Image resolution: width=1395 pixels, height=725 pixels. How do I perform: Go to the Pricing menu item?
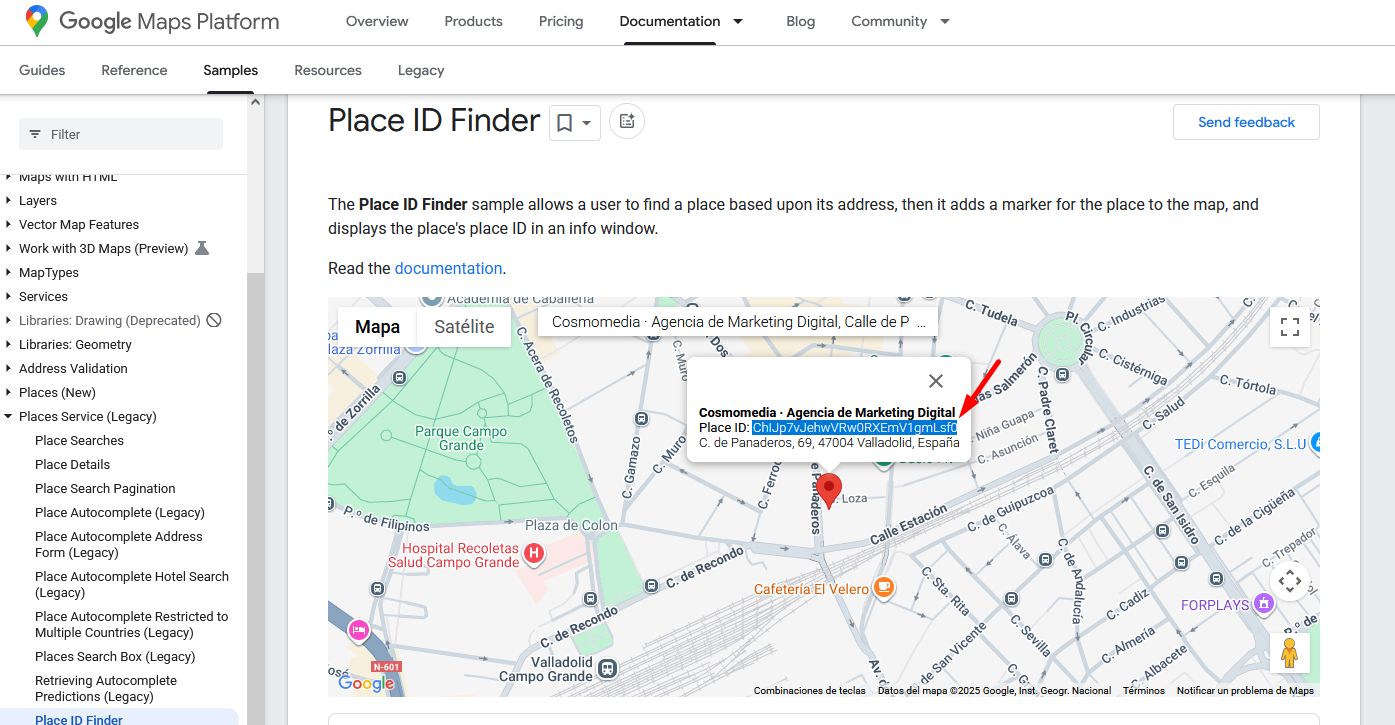coord(561,21)
